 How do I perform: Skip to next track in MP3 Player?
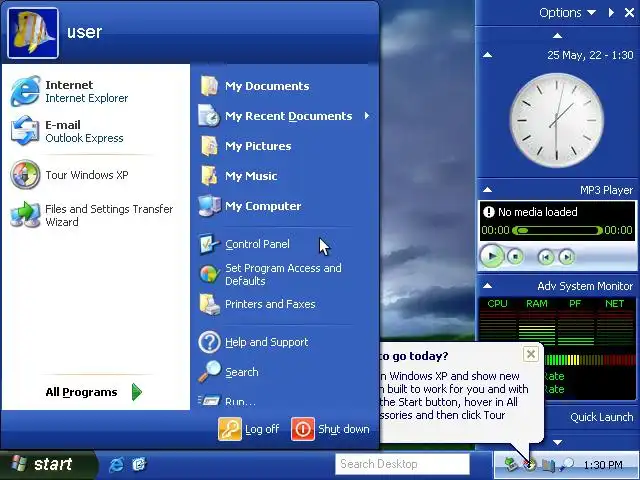click(x=566, y=257)
